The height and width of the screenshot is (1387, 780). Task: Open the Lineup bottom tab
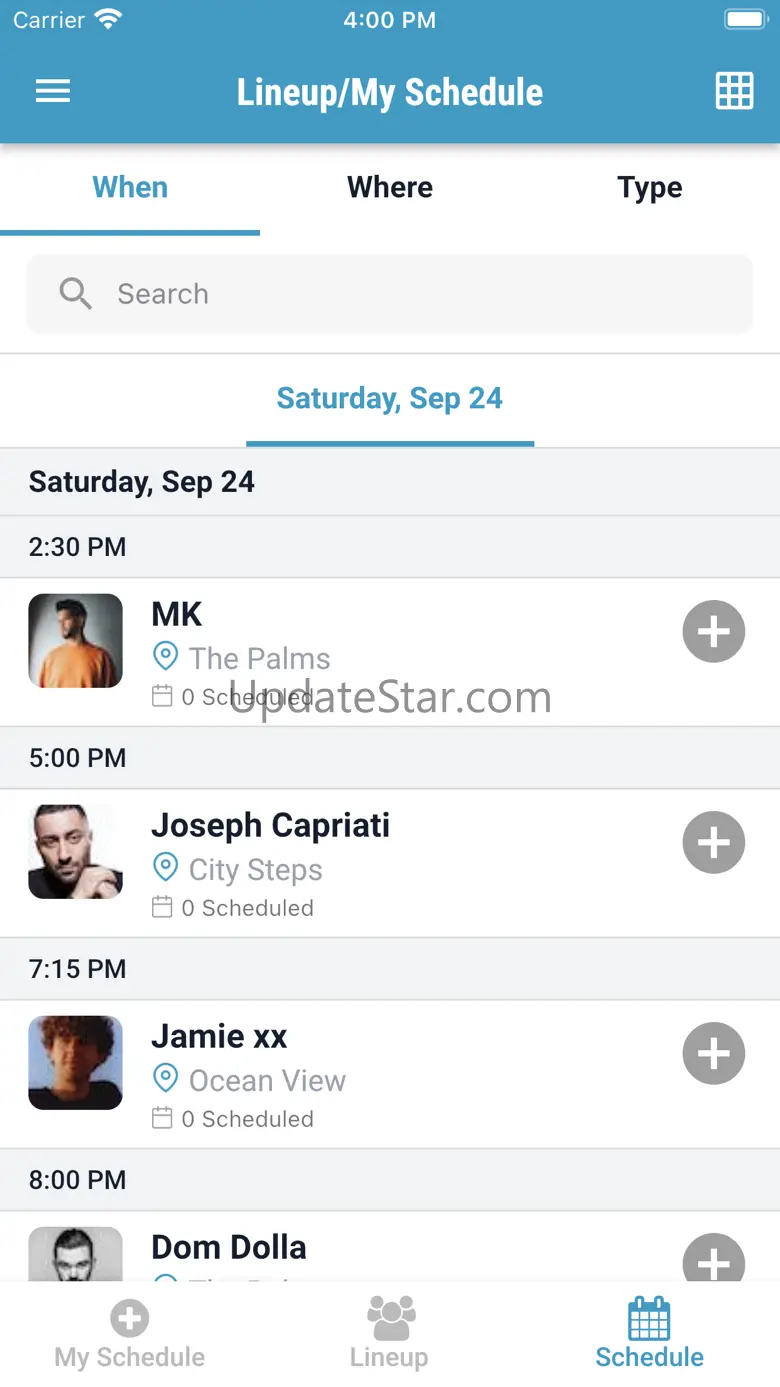[390, 1335]
